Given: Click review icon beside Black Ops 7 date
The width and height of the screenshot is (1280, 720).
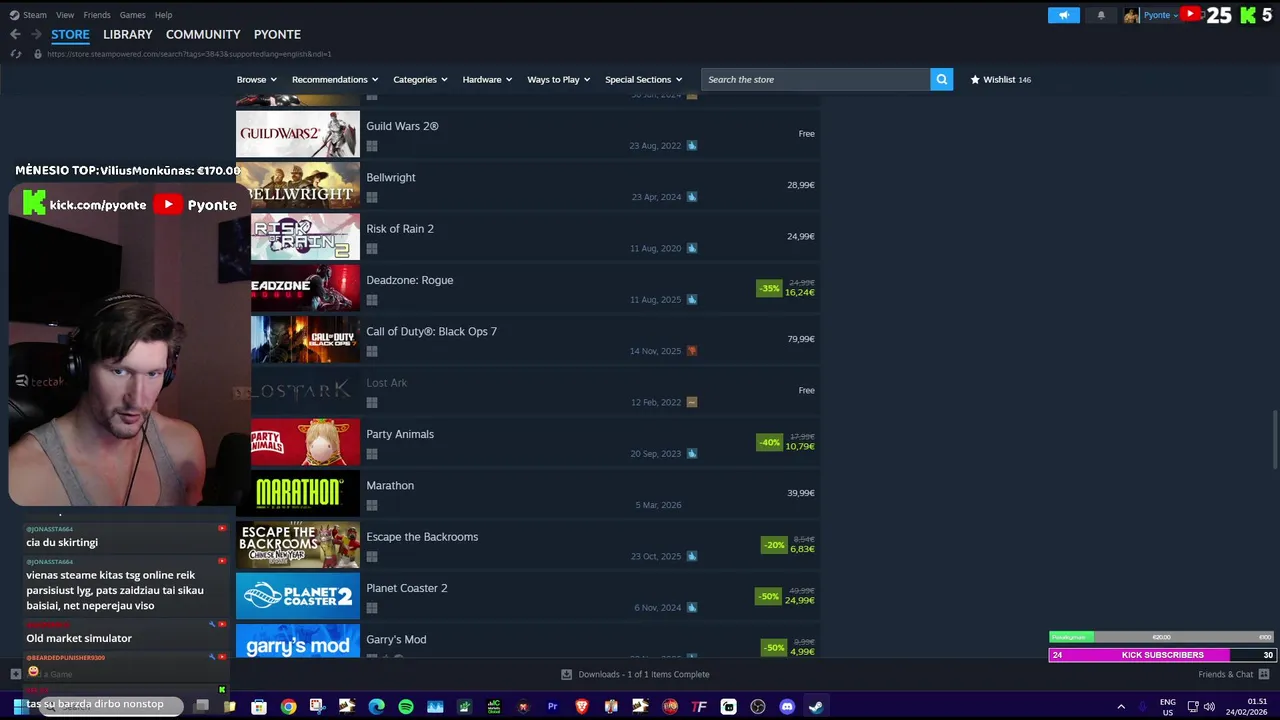Looking at the screenshot, I should coord(692,351).
